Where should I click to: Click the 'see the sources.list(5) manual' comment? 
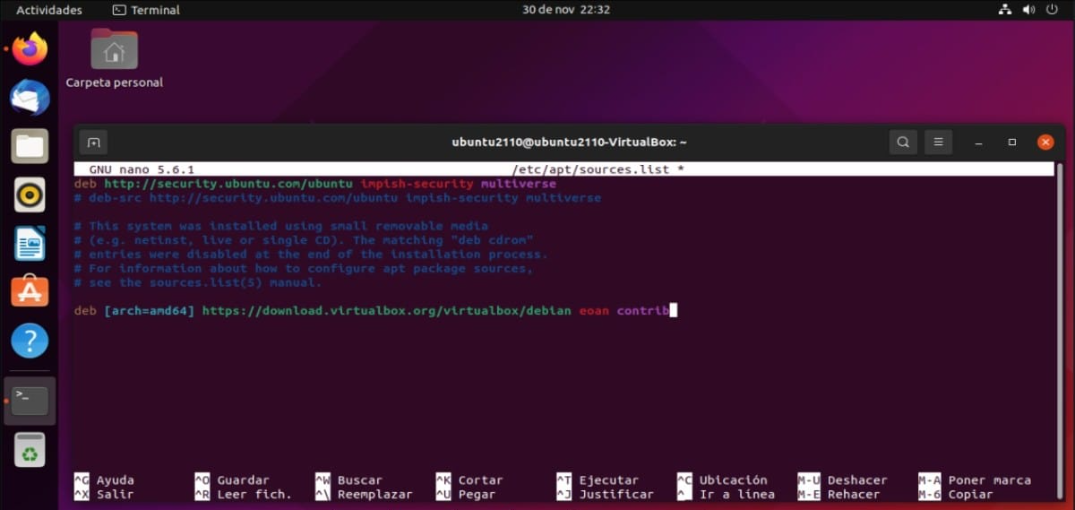coord(198,282)
